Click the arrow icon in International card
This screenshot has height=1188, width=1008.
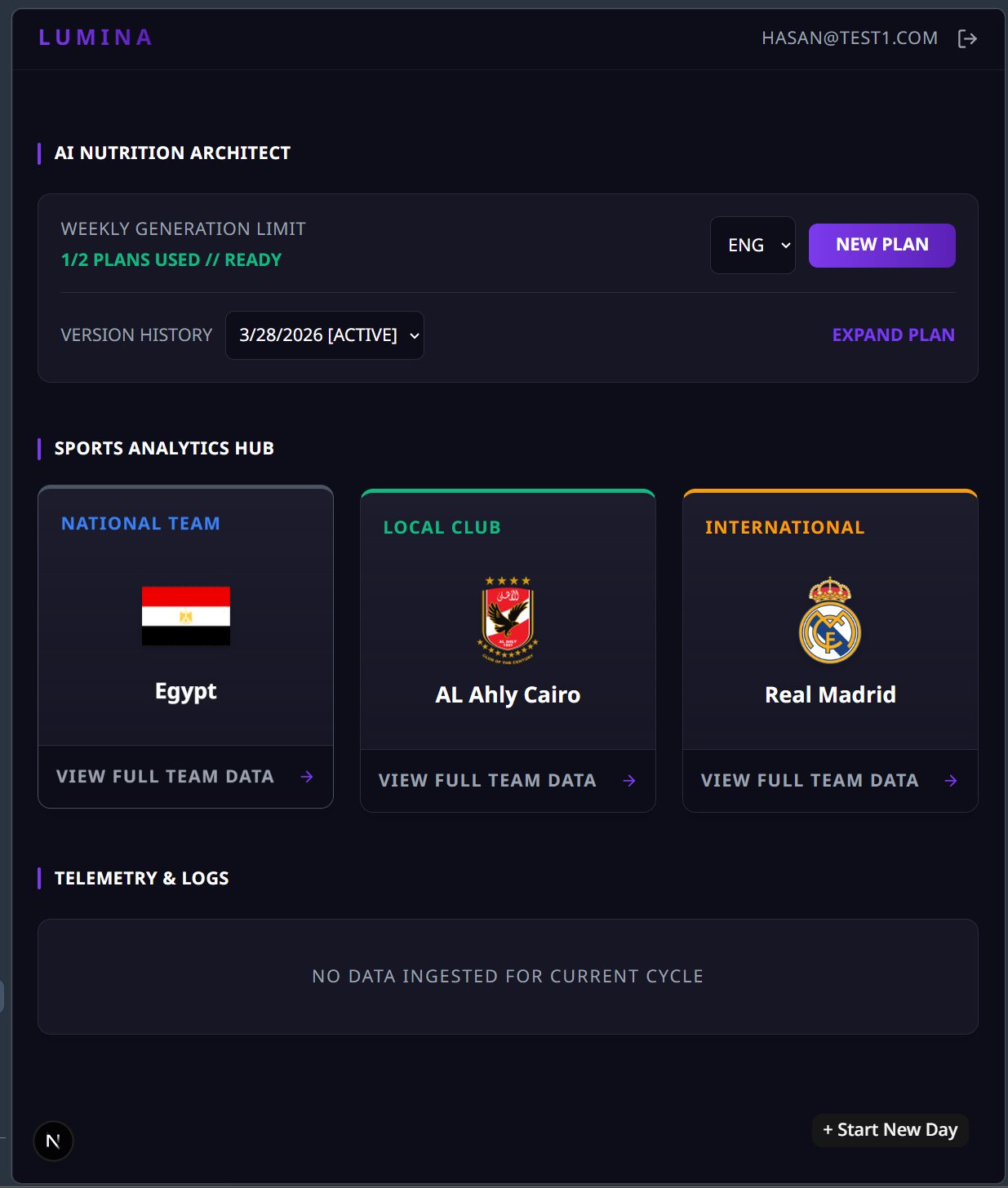(951, 781)
